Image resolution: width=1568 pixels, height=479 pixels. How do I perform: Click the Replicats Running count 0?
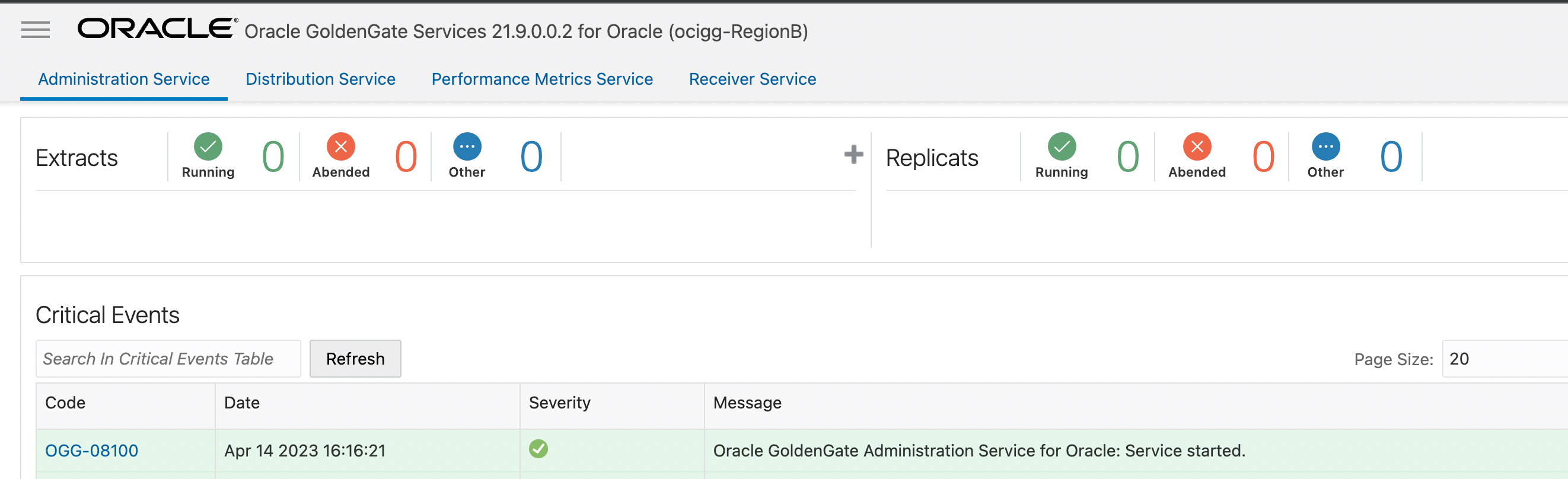tap(1128, 157)
